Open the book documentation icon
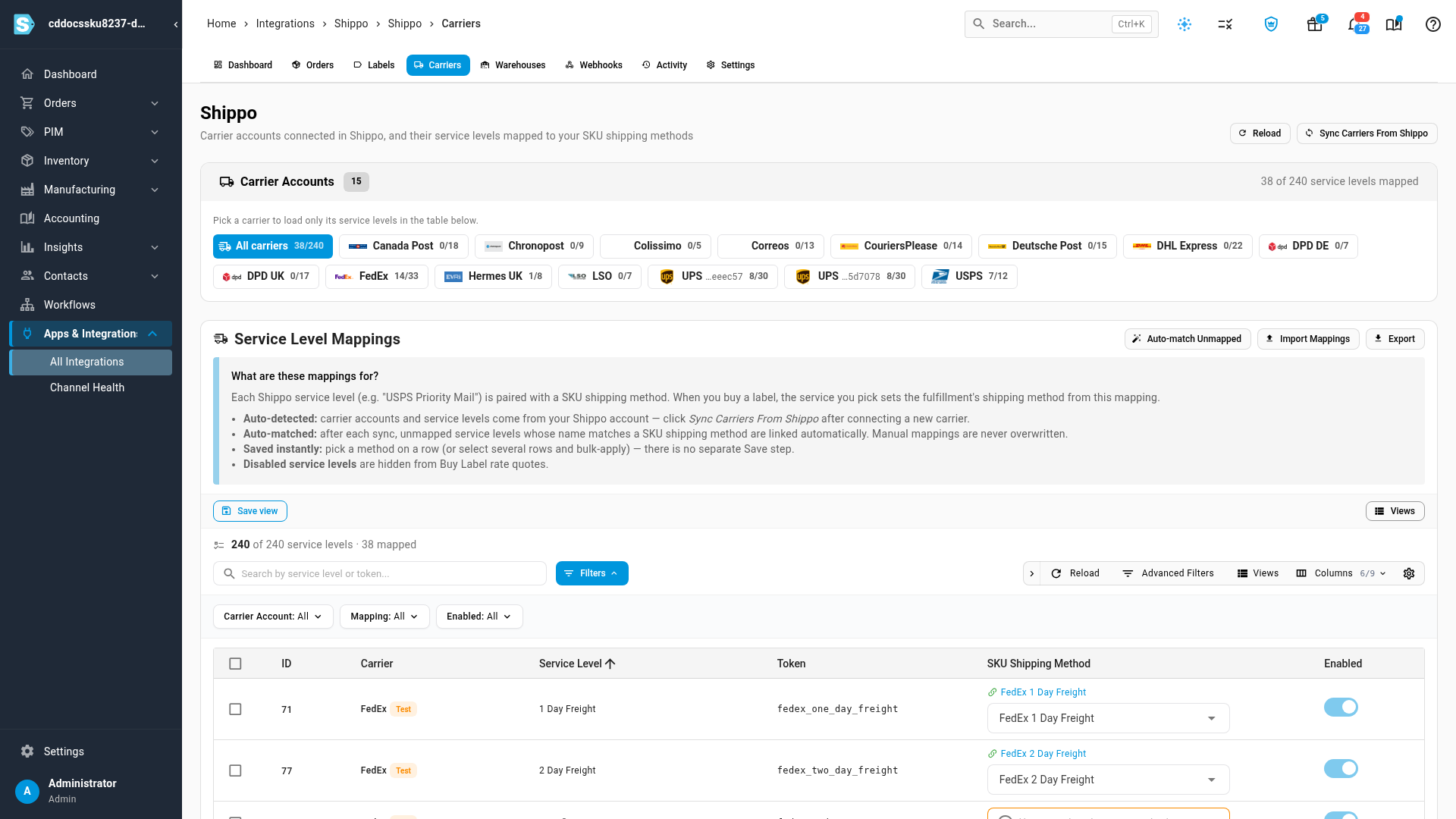 coord(1394,24)
